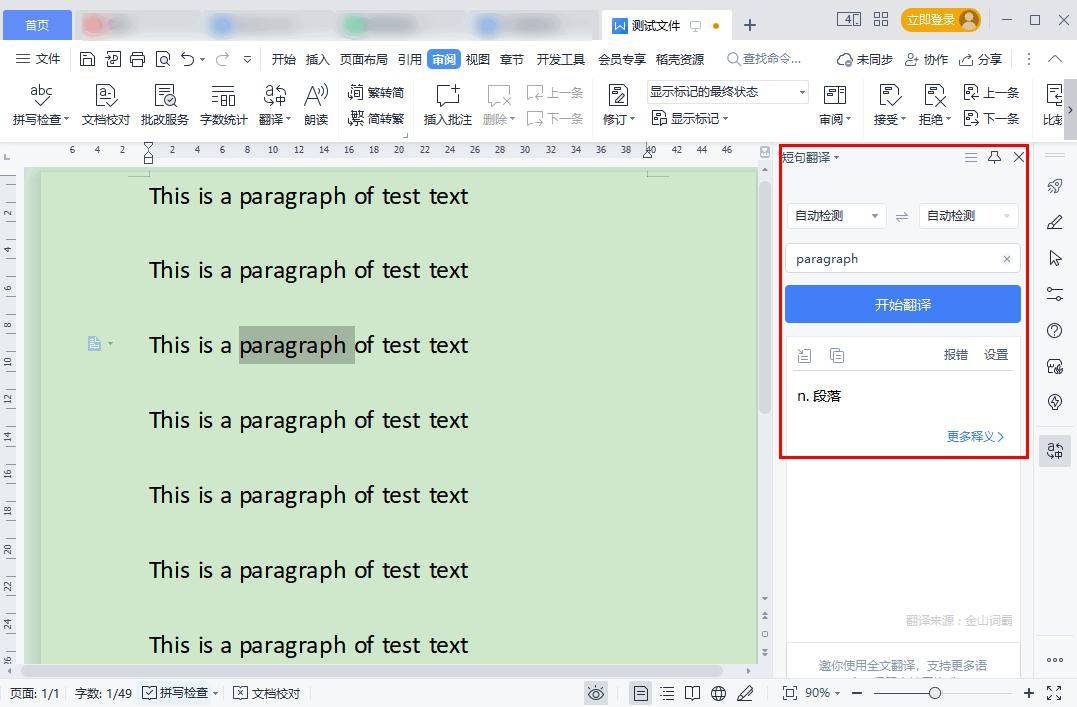Click the Redo arrow icon
1077x707 pixels.
(222, 59)
